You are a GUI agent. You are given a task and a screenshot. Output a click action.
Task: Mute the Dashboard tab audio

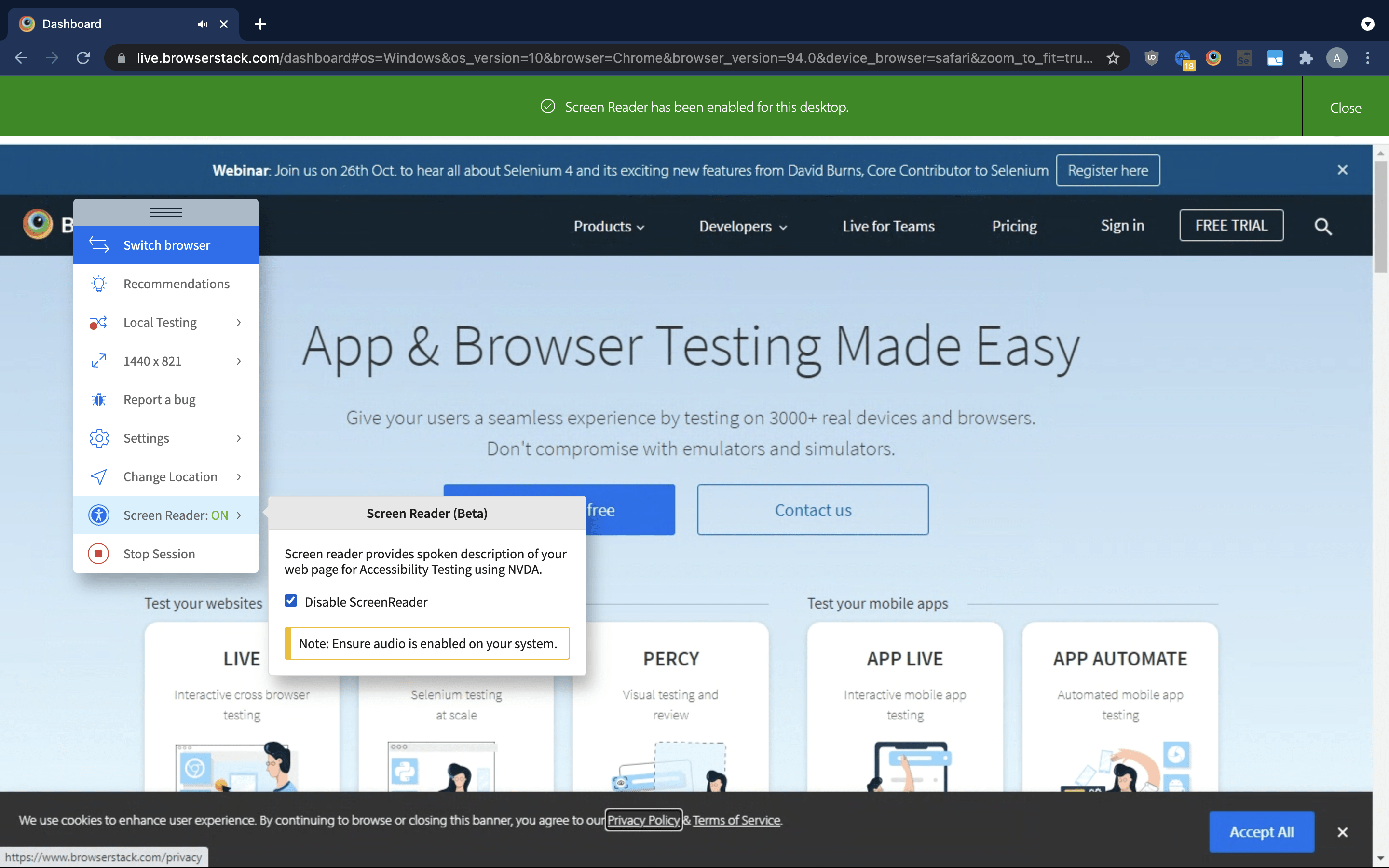[x=202, y=24]
